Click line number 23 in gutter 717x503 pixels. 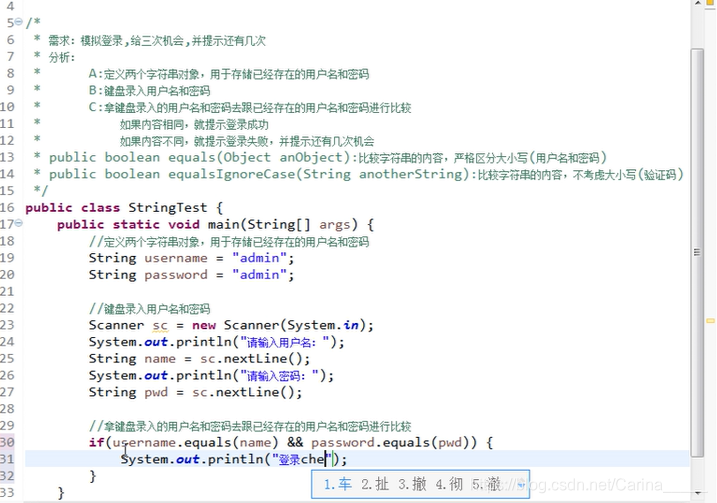[x=7, y=325]
